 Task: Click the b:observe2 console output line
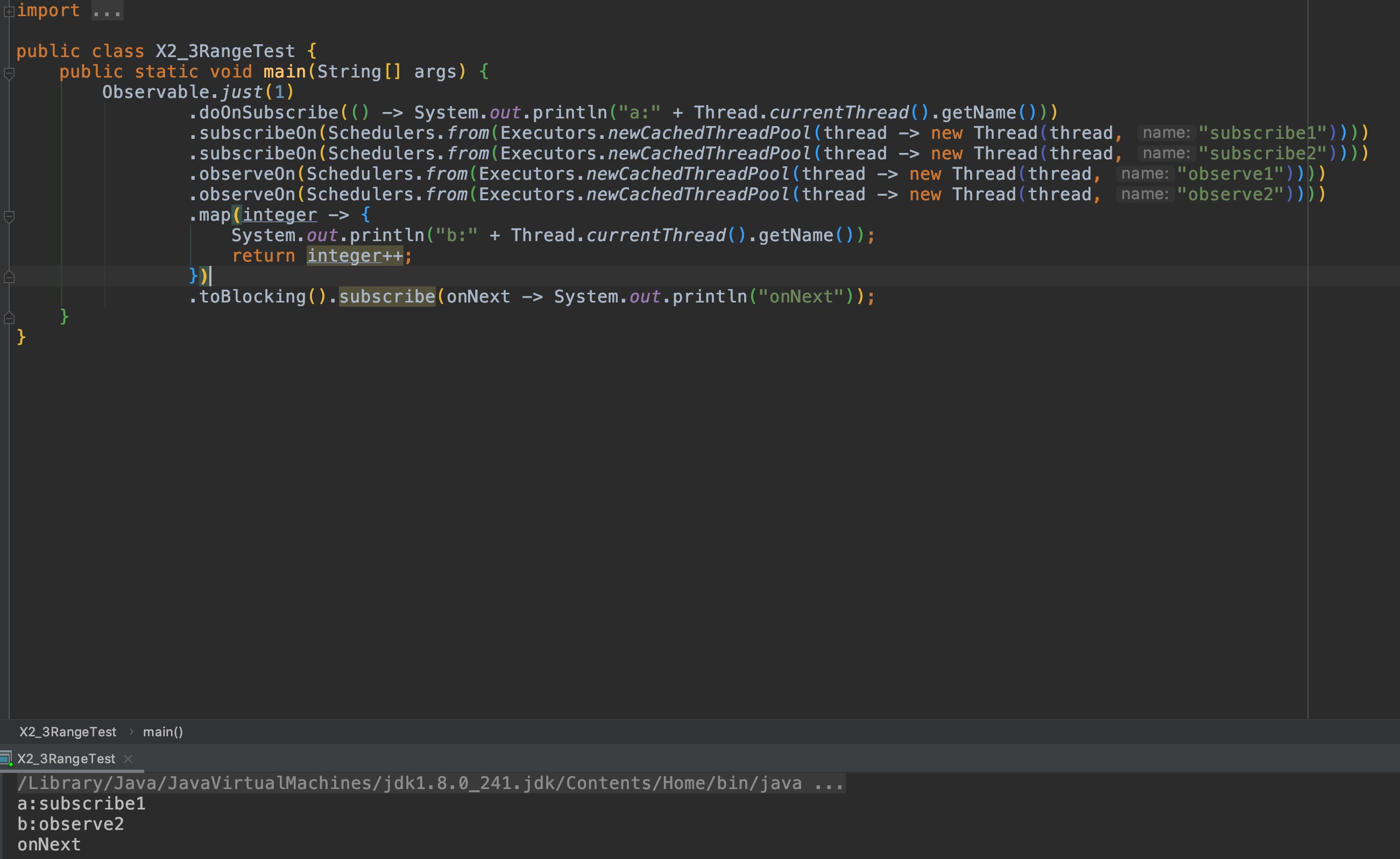(70, 824)
